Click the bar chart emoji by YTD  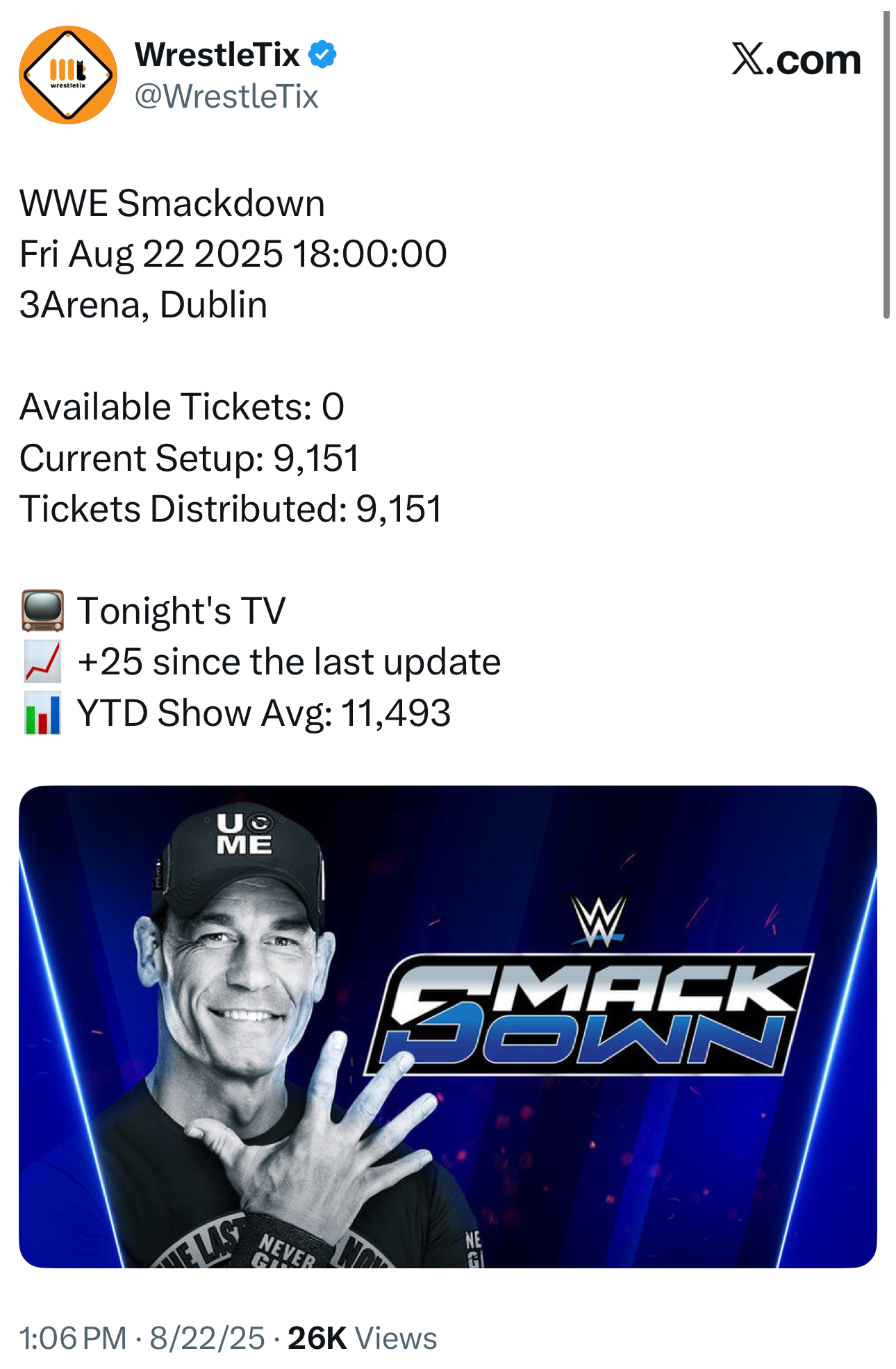click(42, 713)
